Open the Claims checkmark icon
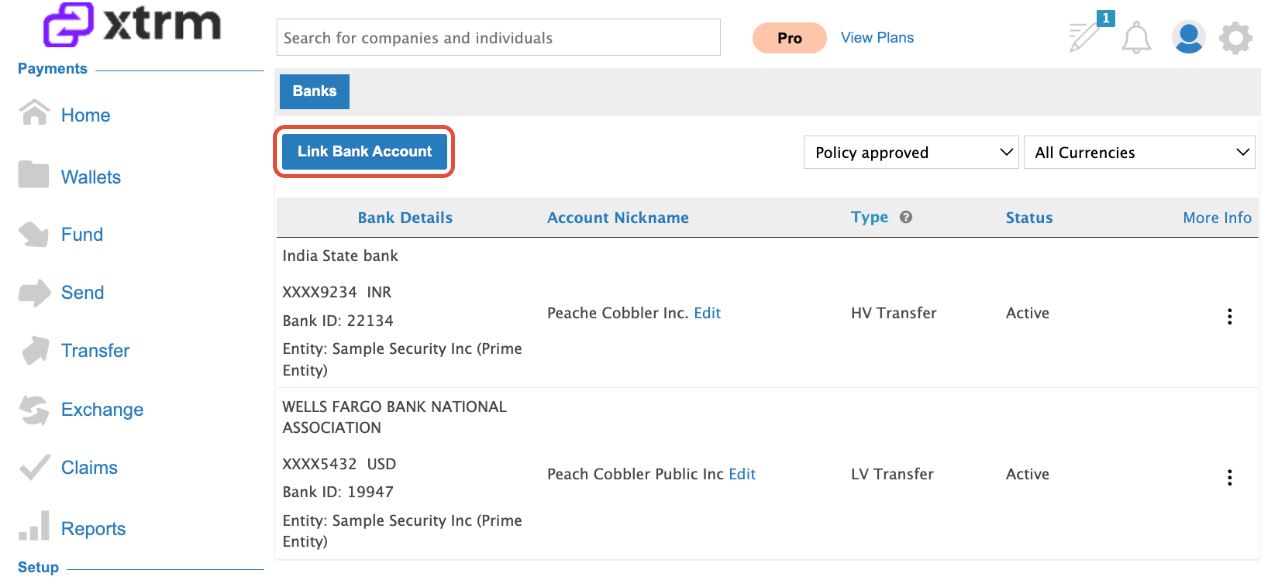Viewport: 1285px width, 587px height. (34, 467)
